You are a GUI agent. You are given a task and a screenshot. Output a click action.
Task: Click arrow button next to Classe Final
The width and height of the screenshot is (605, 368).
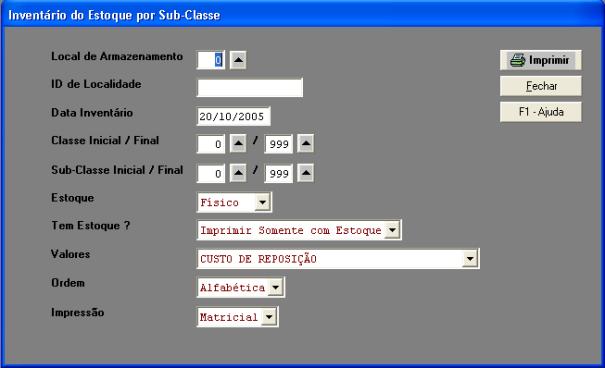(x=306, y=143)
